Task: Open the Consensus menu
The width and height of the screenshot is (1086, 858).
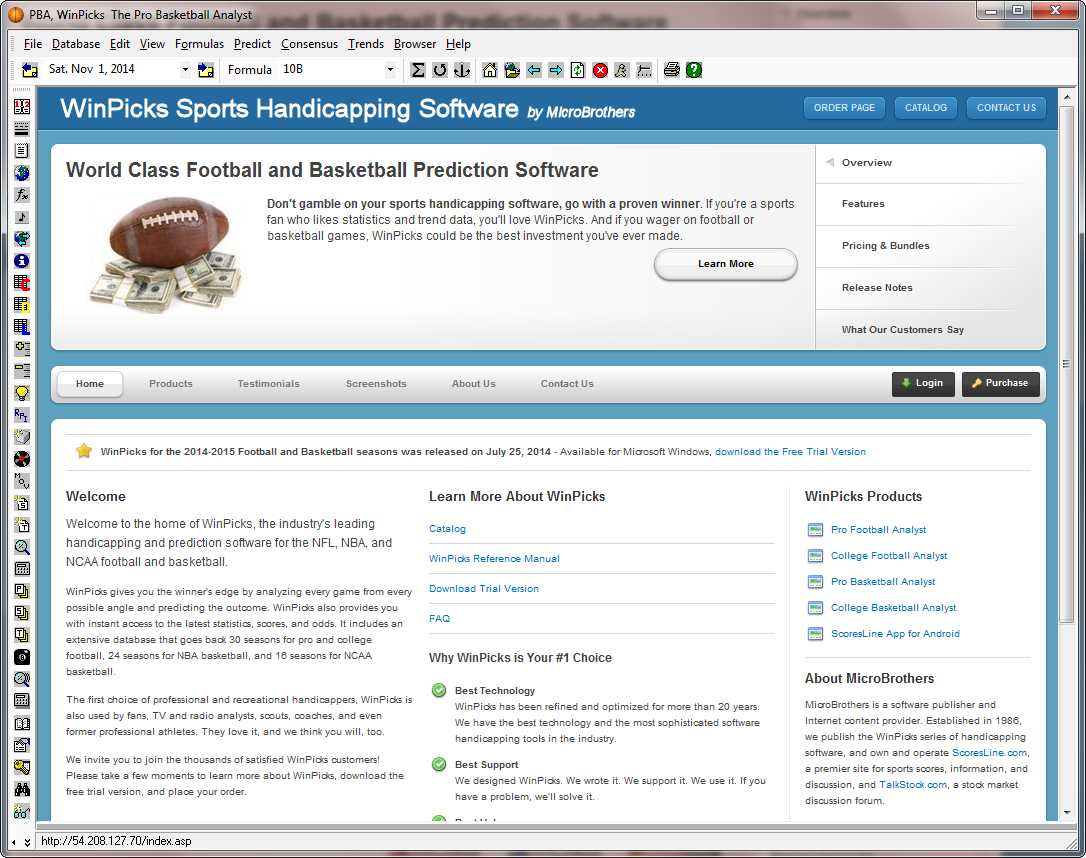Action: click(309, 44)
